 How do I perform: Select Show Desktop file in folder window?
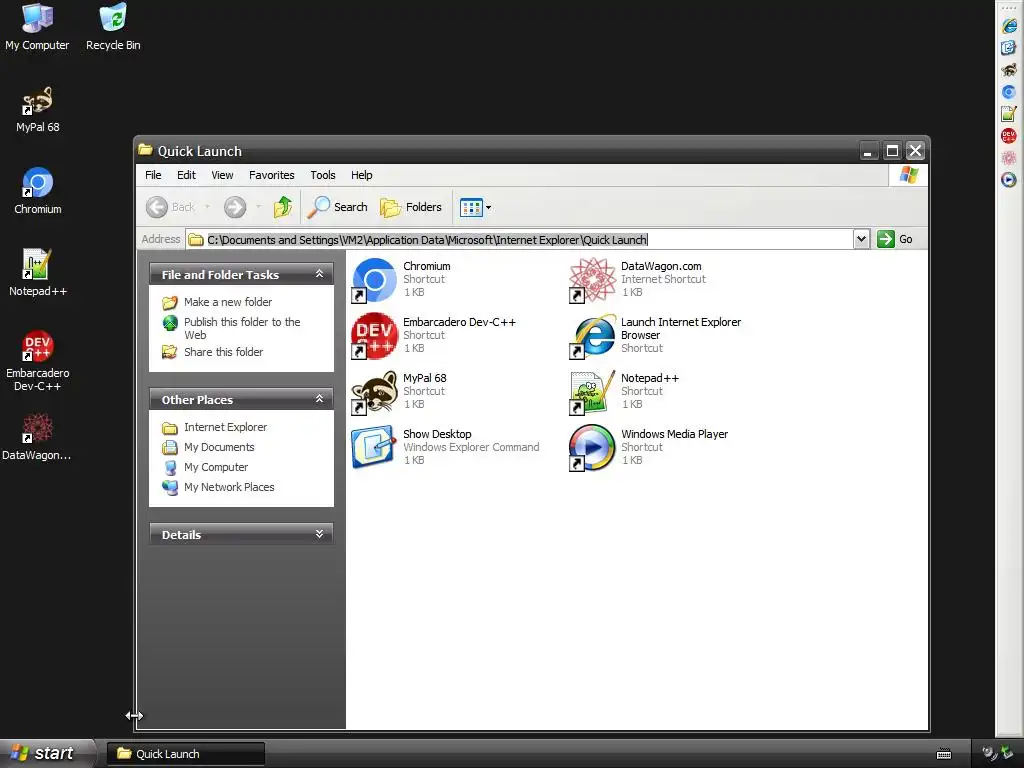445,447
